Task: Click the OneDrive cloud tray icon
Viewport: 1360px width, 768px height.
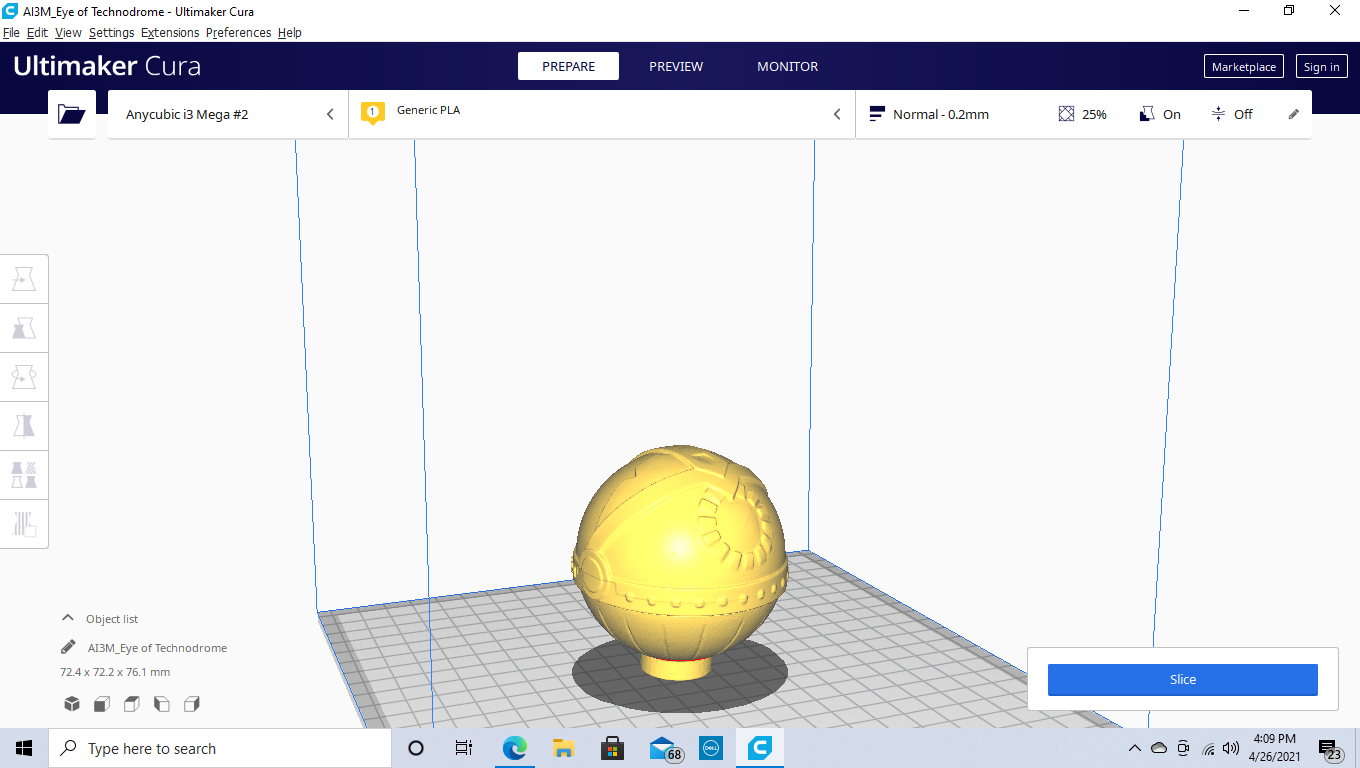Action: (x=1159, y=748)
